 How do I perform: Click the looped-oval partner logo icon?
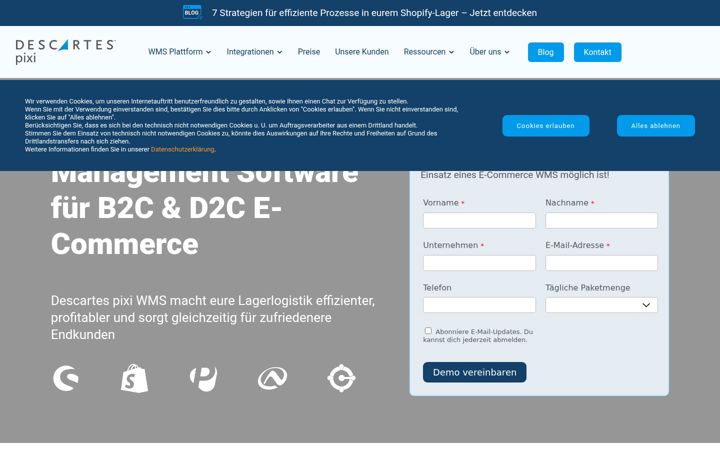tap(272, 378)
